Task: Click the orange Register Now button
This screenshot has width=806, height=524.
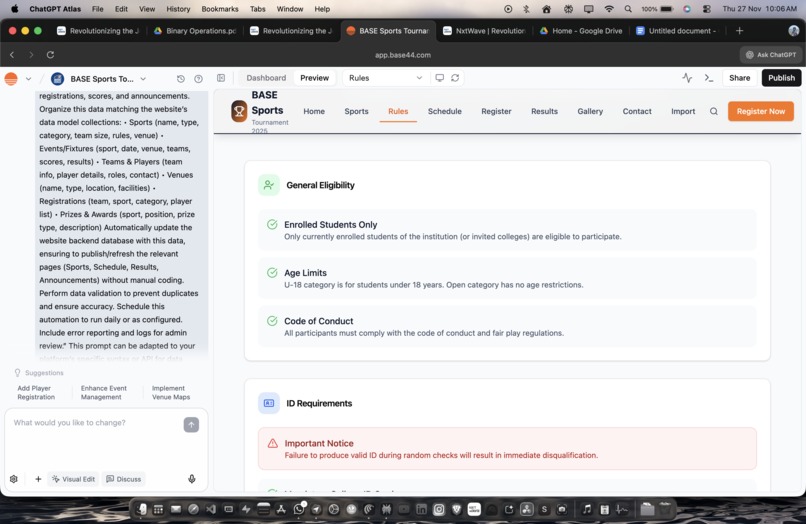Action: coord(761,111)
